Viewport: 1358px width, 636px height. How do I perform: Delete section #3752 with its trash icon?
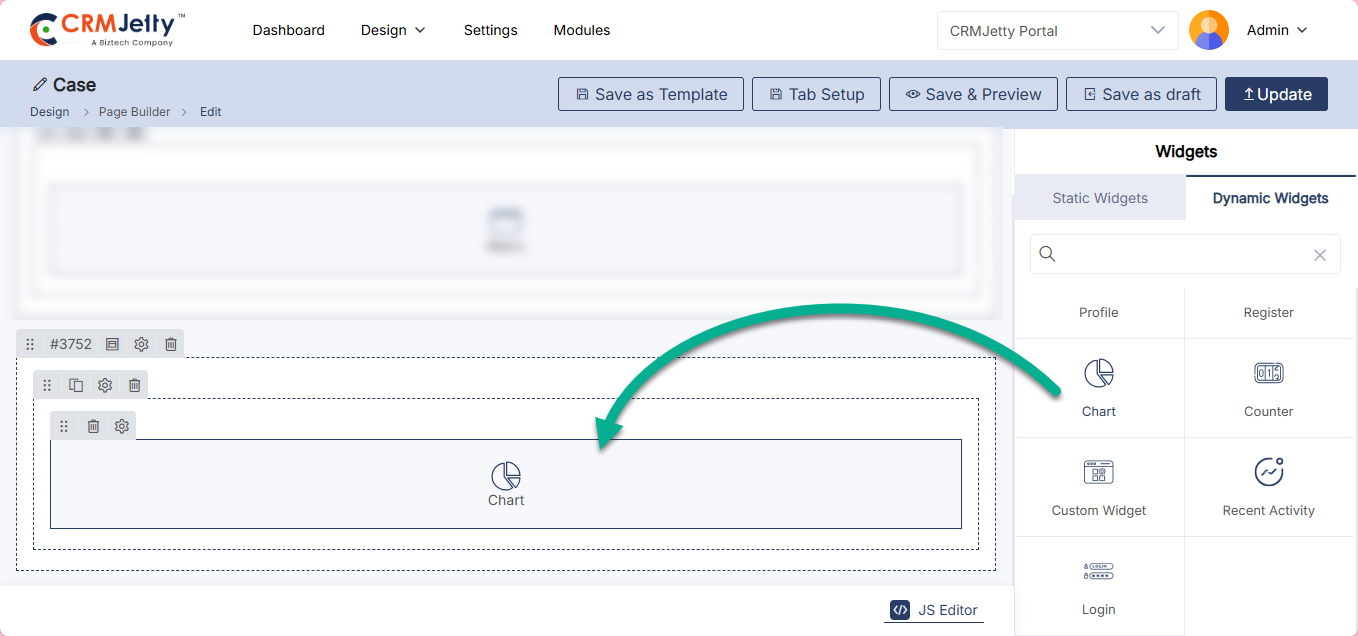(171, 344)
